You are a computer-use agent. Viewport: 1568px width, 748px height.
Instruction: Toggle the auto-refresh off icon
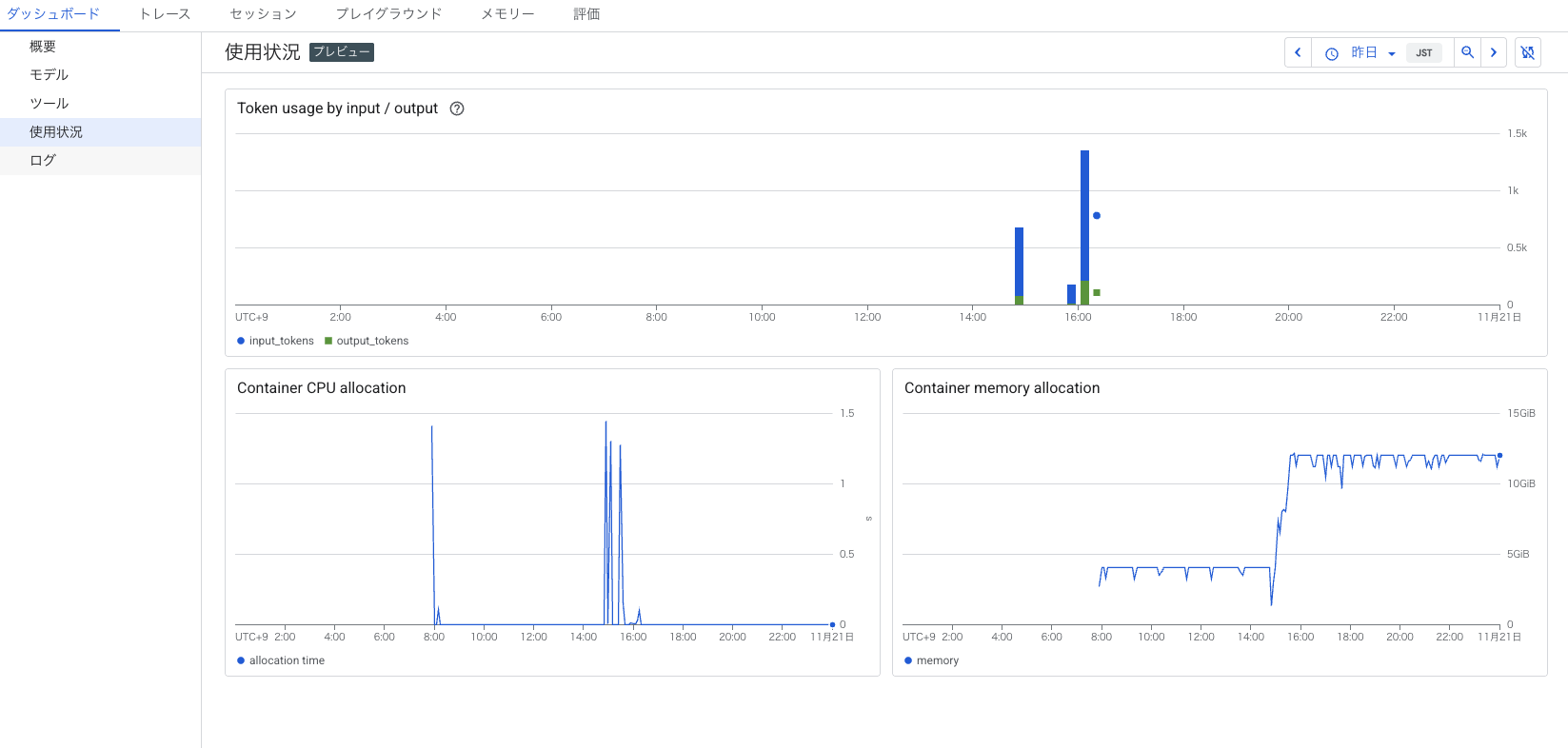[1528, 53]
